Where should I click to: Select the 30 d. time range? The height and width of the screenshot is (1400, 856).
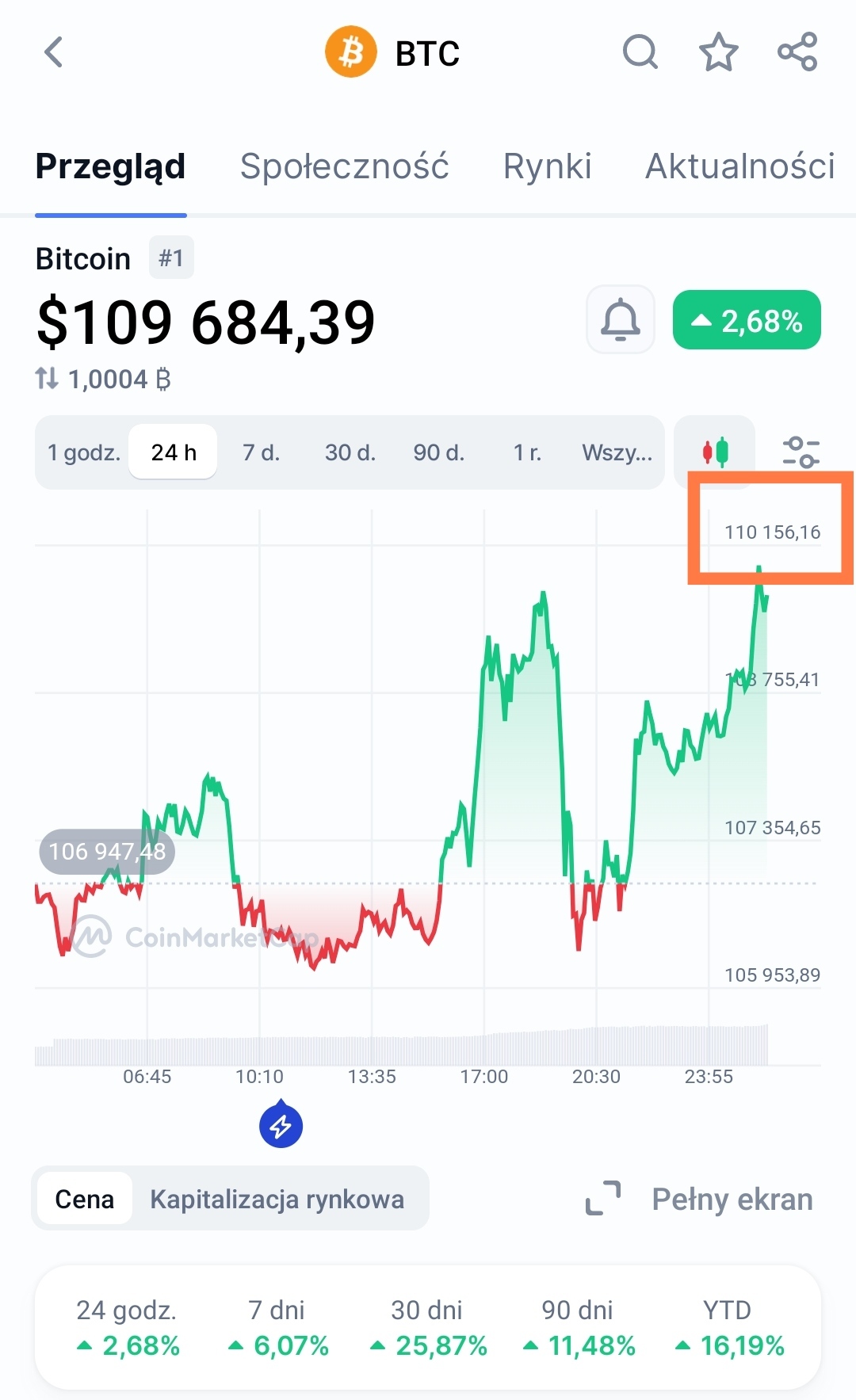pos(350,452)
